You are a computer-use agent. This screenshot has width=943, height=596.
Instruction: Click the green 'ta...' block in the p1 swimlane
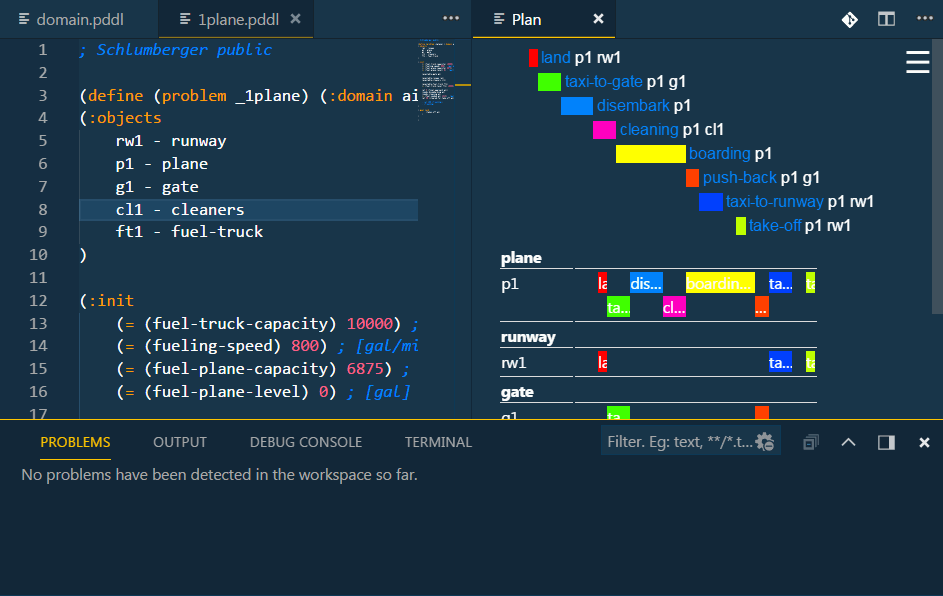point(618,307)
